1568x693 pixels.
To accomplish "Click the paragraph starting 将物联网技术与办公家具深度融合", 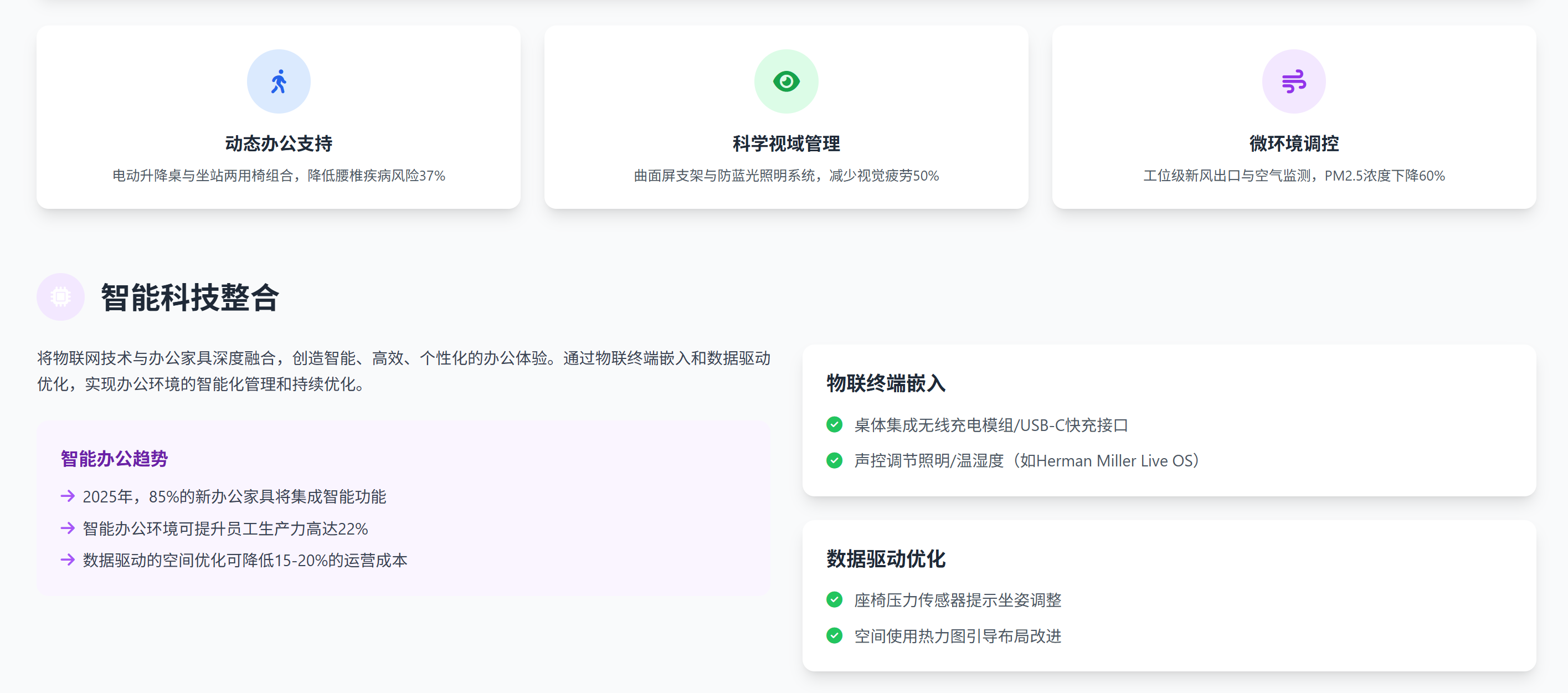I will [x=404, y=371].
